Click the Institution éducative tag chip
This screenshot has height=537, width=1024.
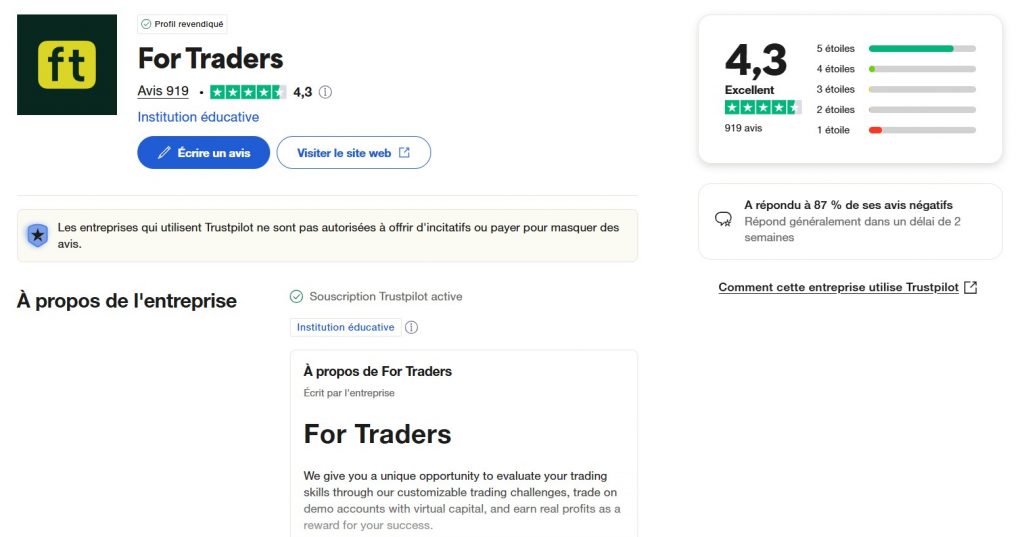pos(346,327)
